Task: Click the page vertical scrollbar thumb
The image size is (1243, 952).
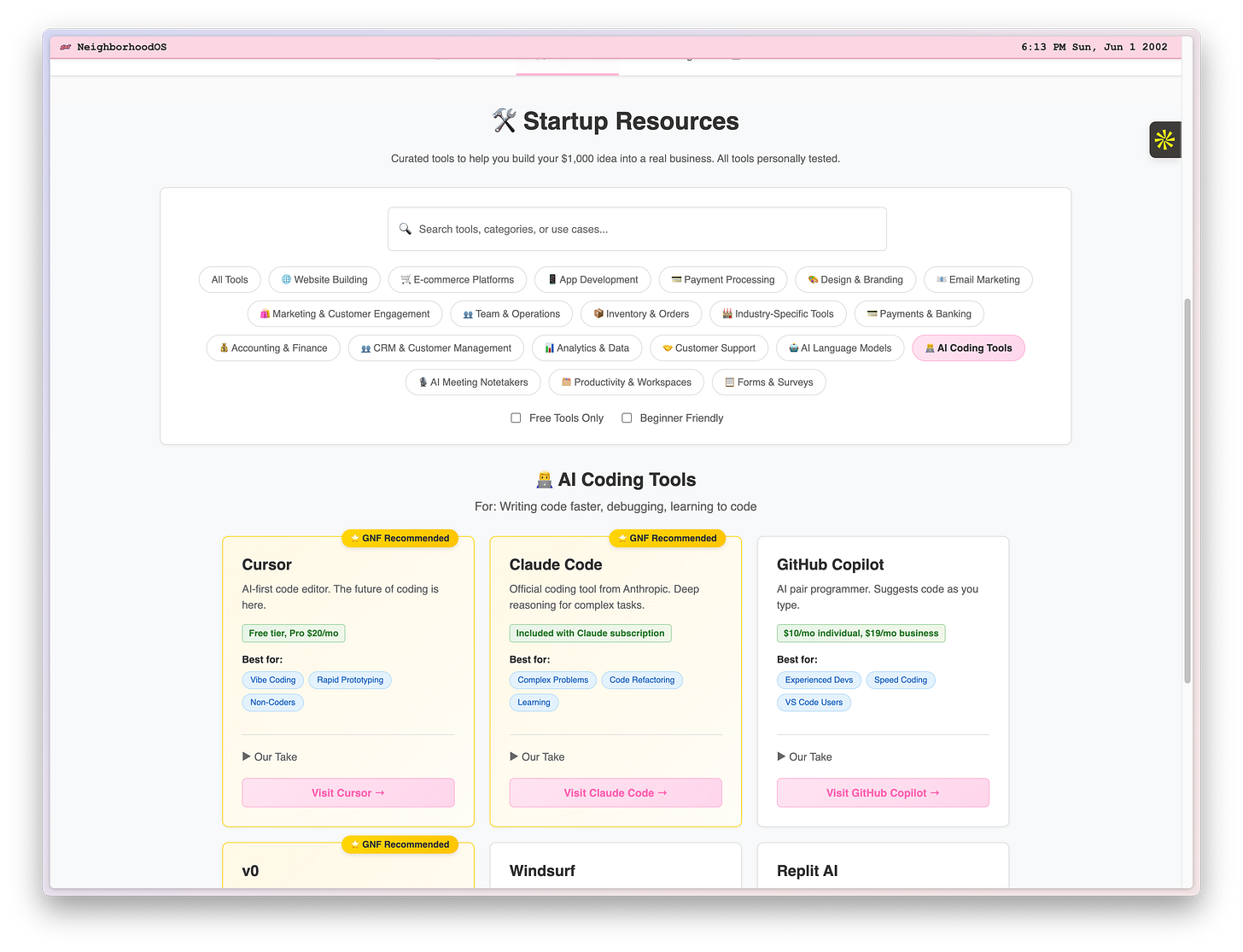Action: (1187, 491)
